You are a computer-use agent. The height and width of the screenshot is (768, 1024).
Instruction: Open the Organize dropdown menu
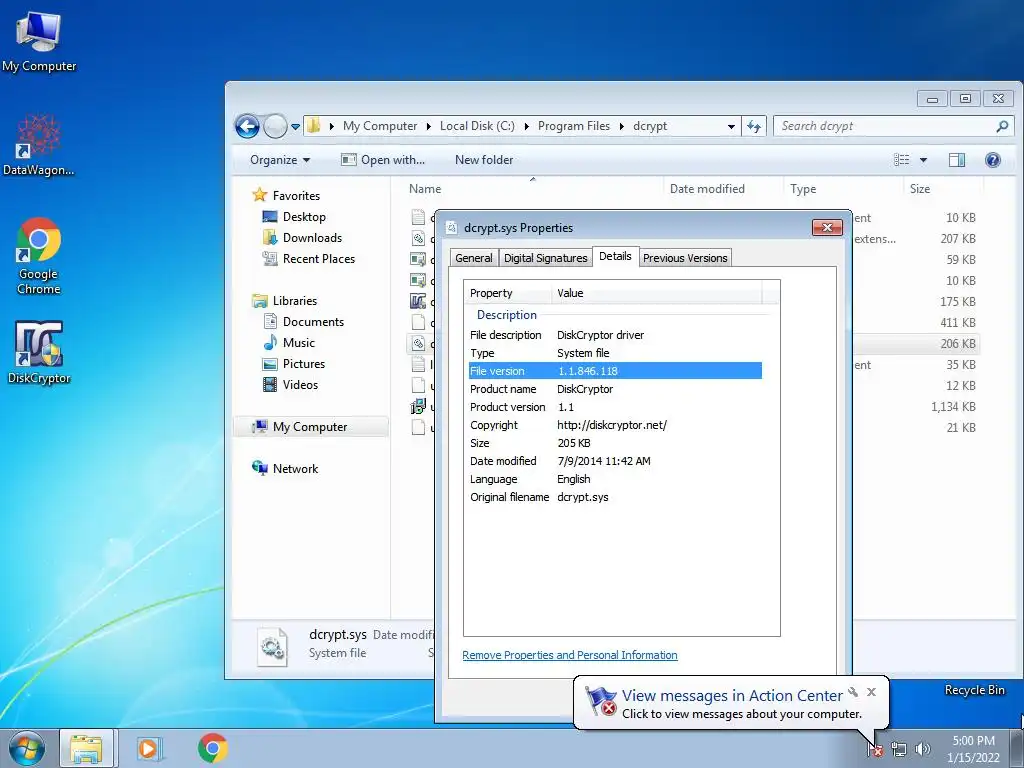[280, 160]
